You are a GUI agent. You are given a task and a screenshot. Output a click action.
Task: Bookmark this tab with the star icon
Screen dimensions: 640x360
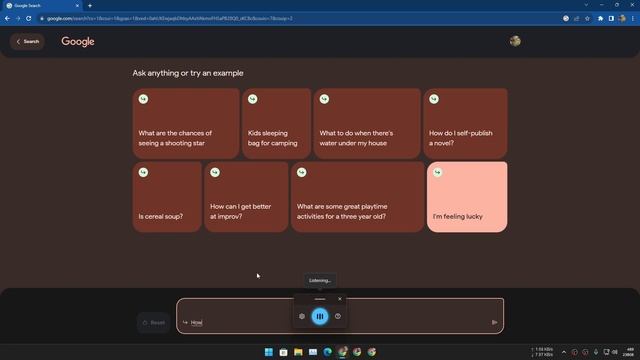(x=587, y=18)
